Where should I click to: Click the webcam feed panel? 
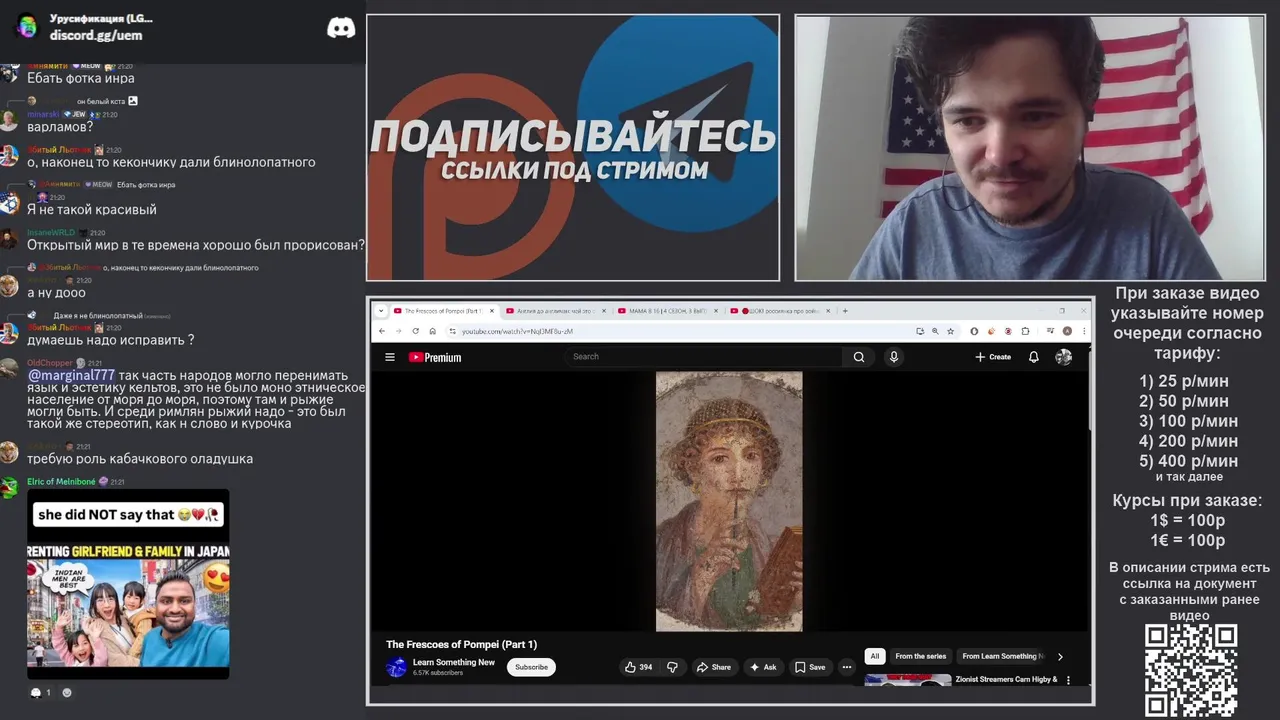(1029, 148)
